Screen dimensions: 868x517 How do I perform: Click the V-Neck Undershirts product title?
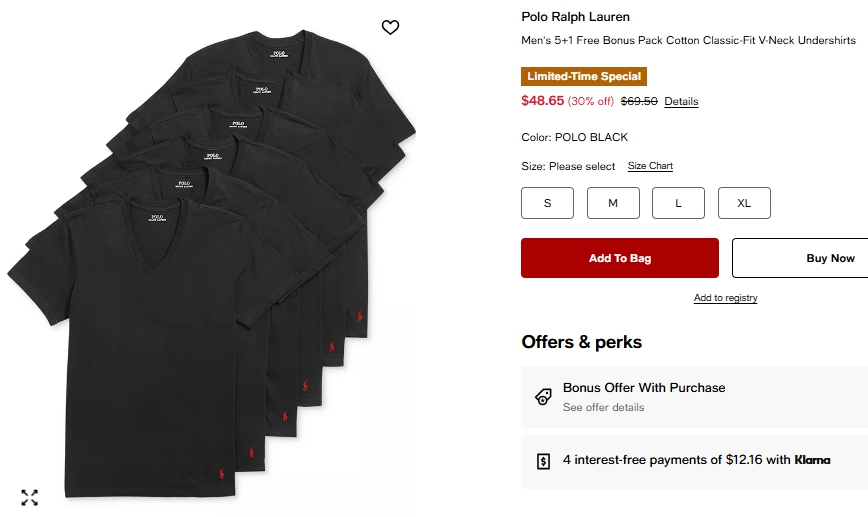coord(688,41)
